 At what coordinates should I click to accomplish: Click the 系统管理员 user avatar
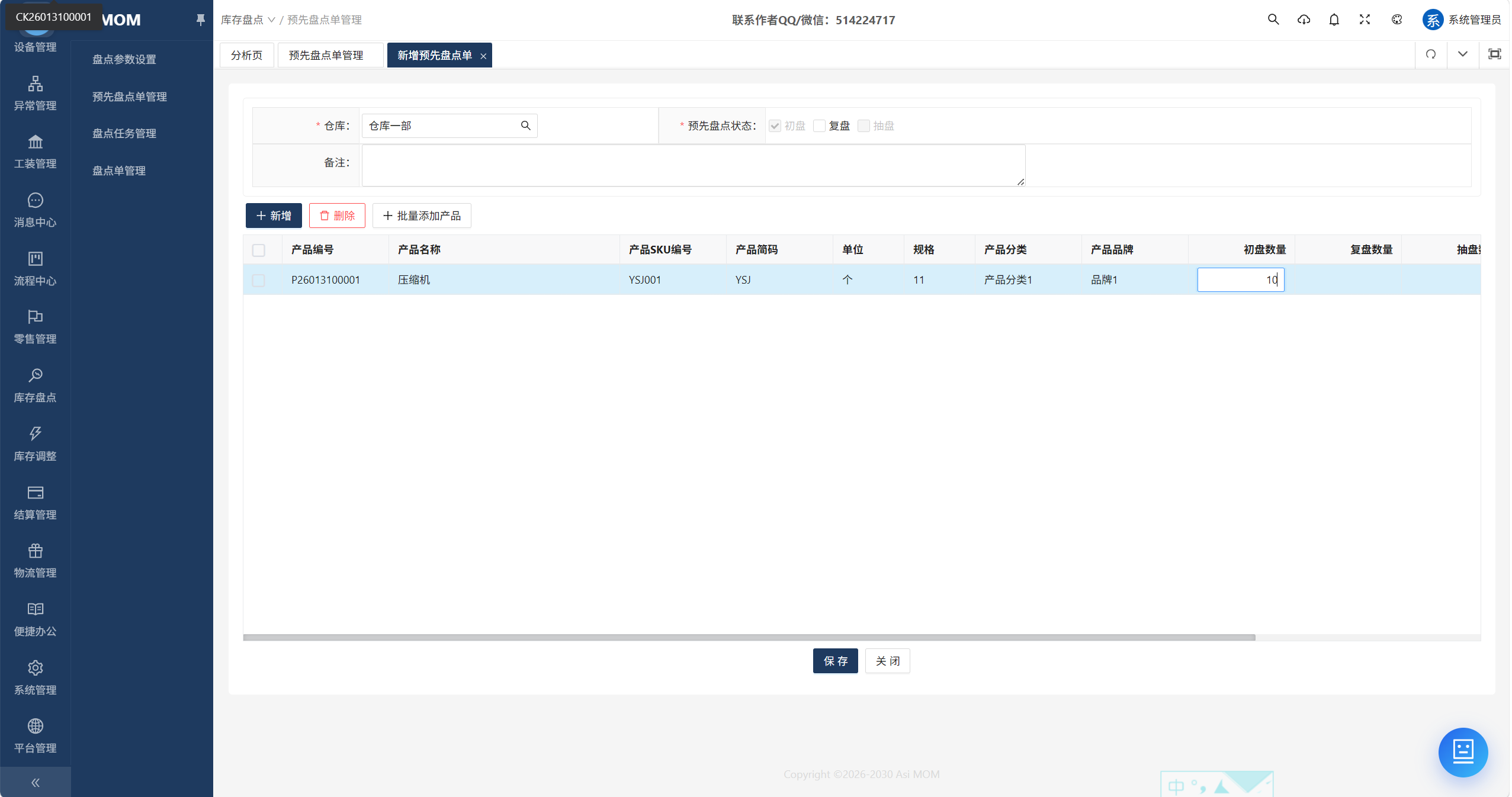[1433, 20]
